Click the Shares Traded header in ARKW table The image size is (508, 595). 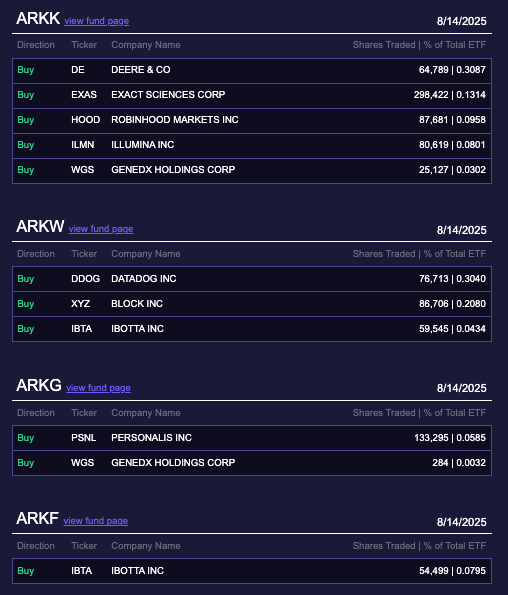(x=384, y=254)
